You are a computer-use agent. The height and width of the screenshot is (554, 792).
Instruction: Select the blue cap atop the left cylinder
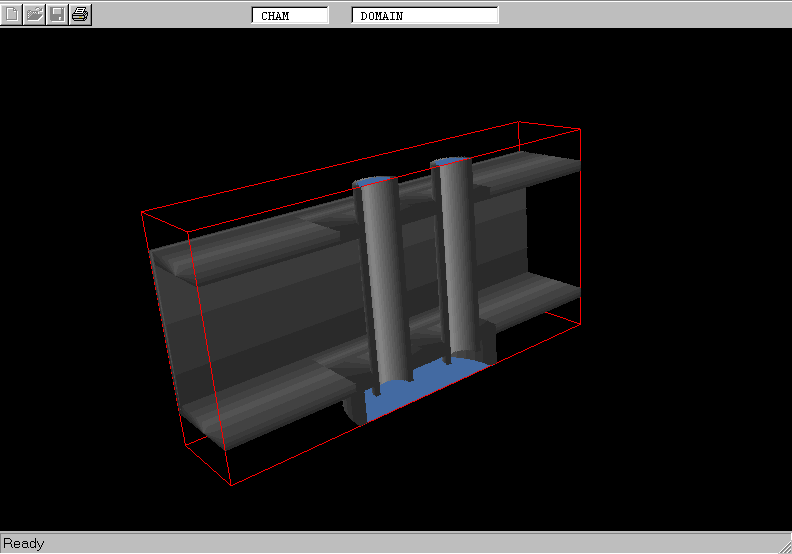372,182
